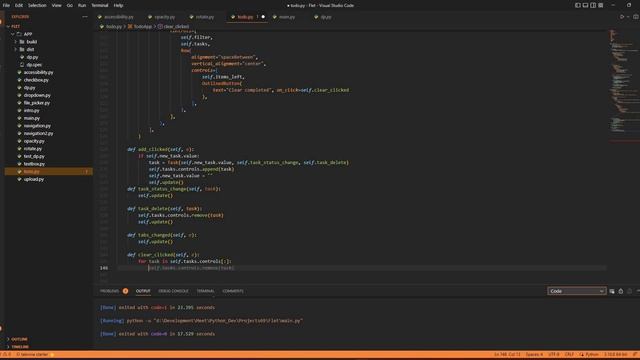Open the Run menu
This screenshot has width=640, height=360.
pyautogui.click(x=82, y=5)
